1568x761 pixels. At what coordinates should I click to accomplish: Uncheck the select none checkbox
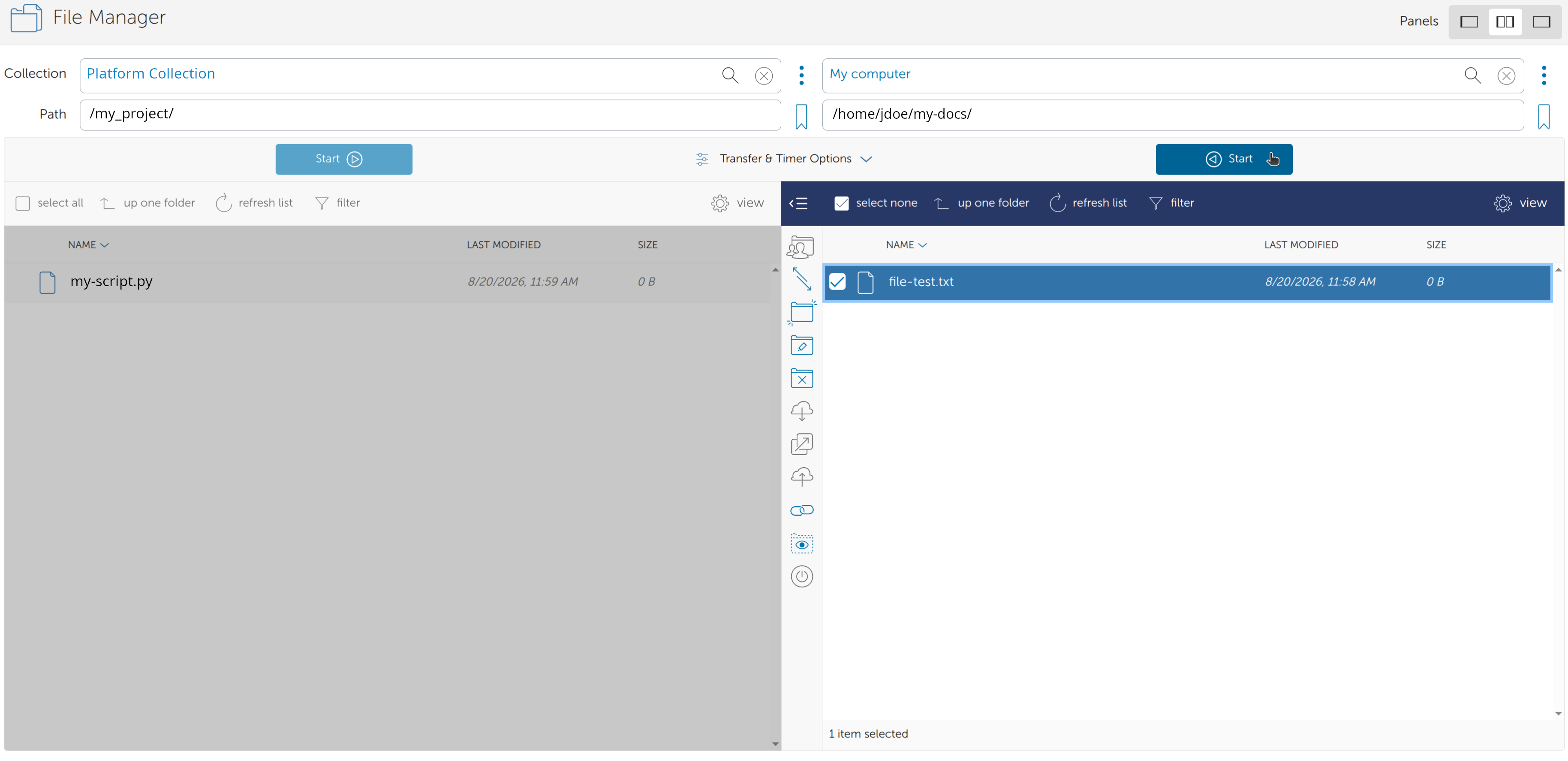pos(841,203)
